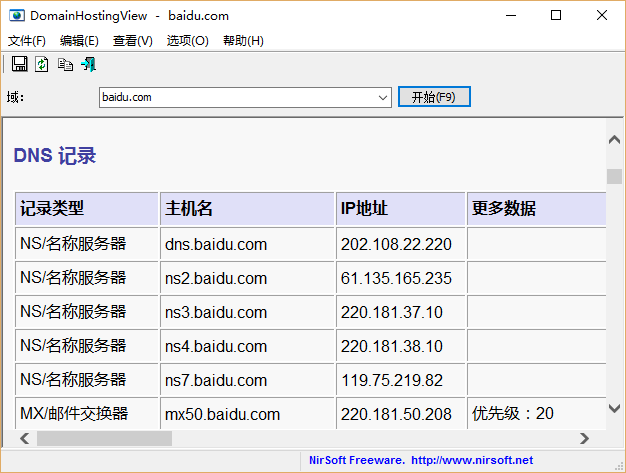626x473 pixels.
Task: Select the mx50.baidu.com host name cell
Action: (x=247, y=414)
